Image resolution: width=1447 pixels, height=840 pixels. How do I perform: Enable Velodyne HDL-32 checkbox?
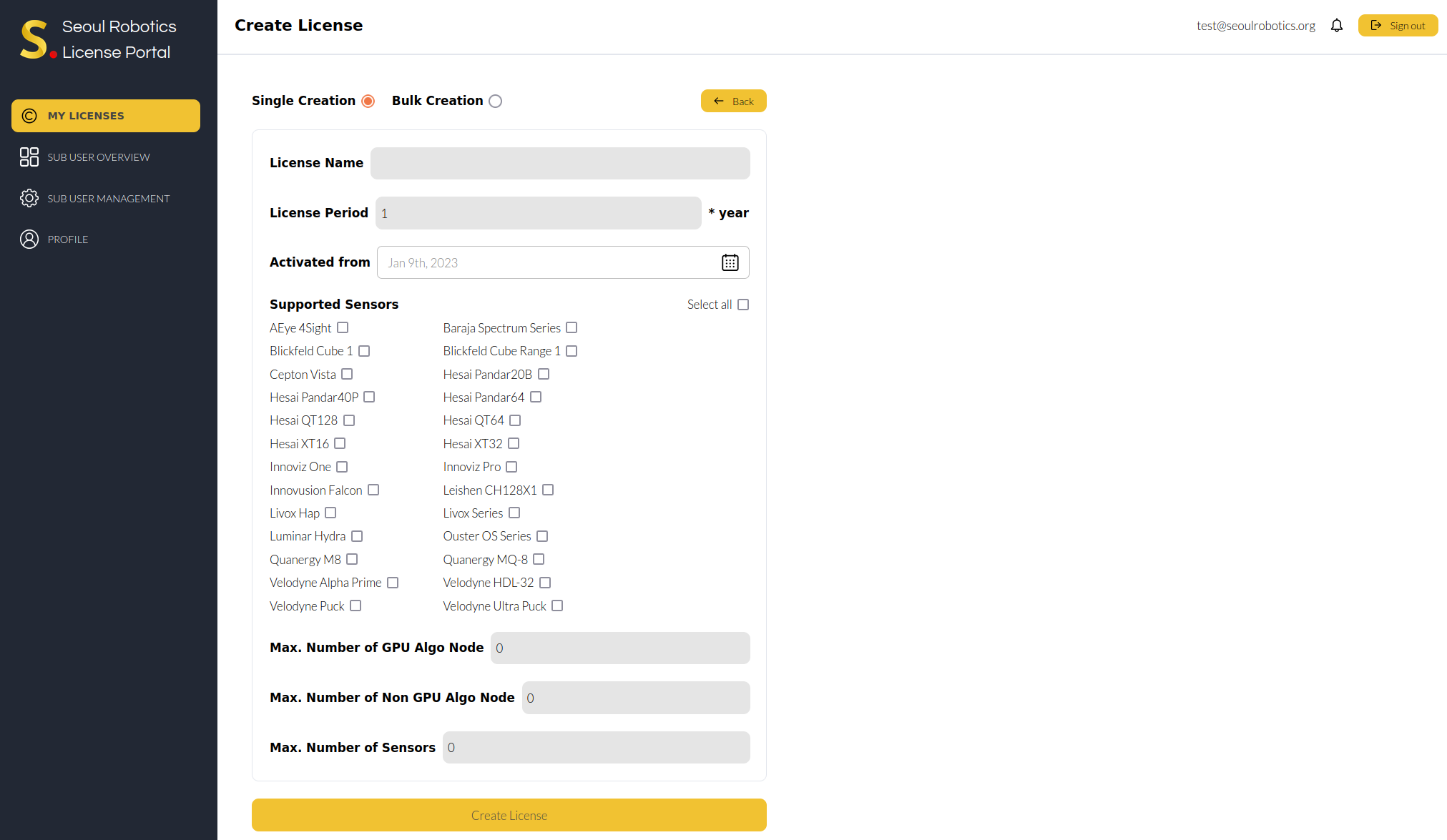pyautogui.click(x=545, y=583)
